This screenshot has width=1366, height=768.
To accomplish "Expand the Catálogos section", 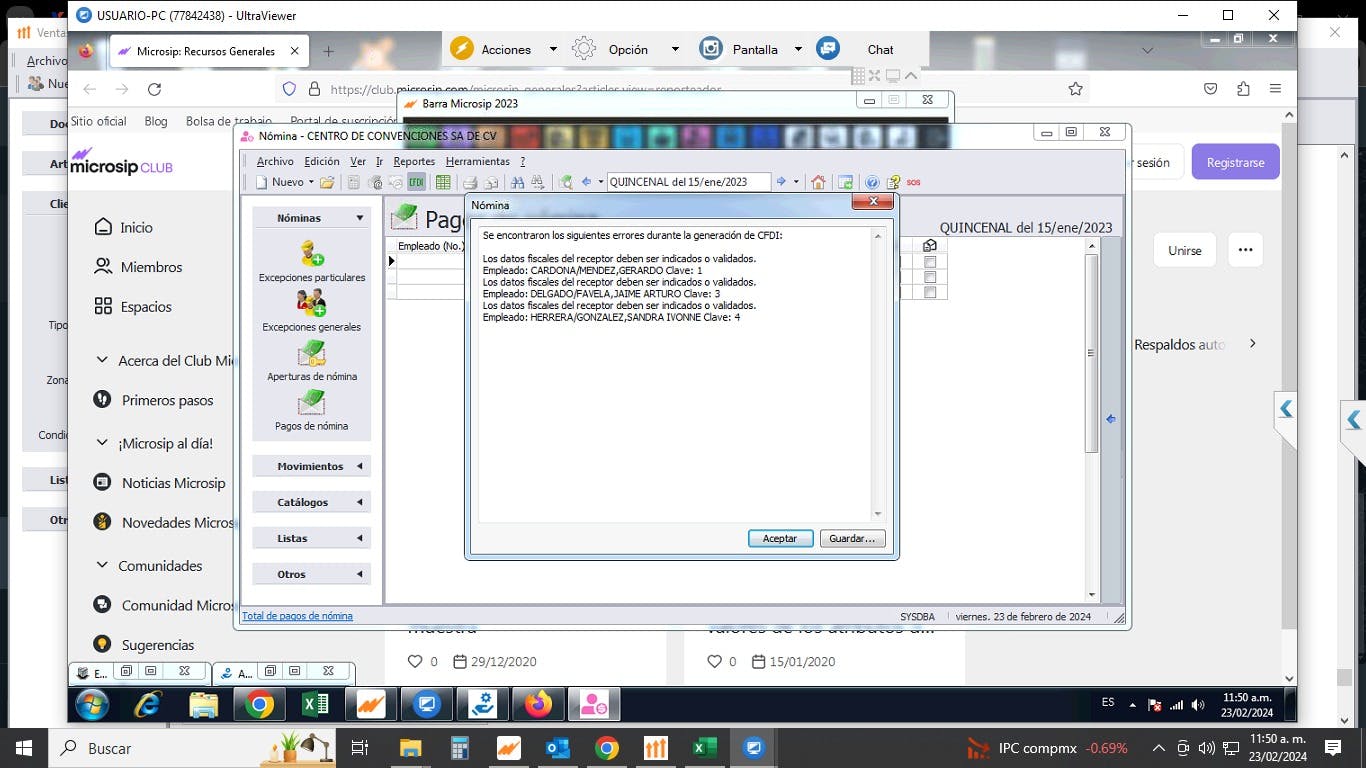I will pos(359,502).
